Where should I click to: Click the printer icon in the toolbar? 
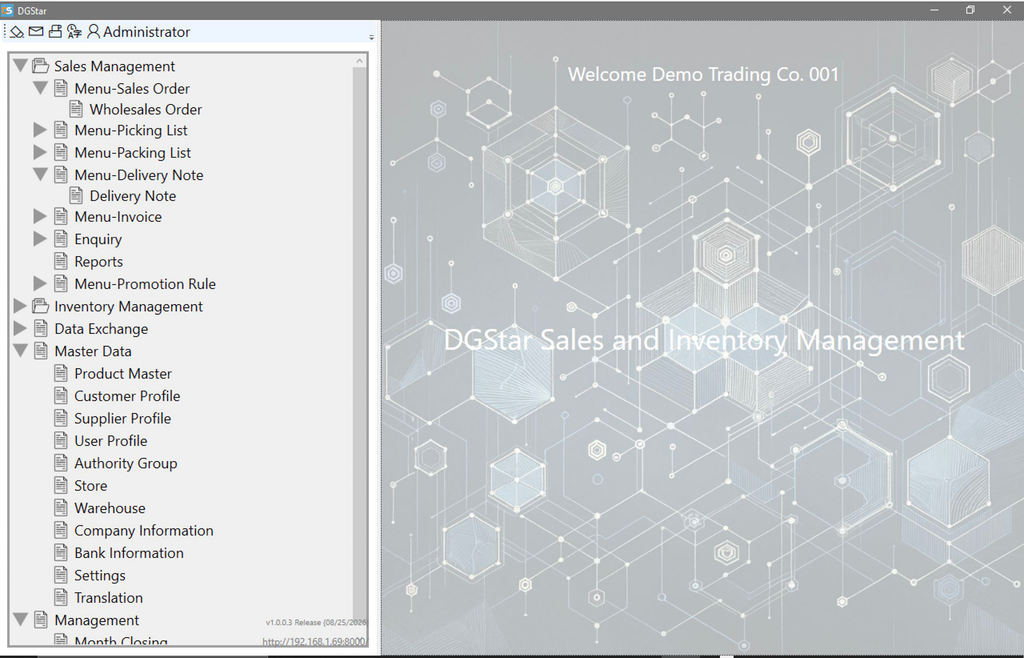point(55,31)
